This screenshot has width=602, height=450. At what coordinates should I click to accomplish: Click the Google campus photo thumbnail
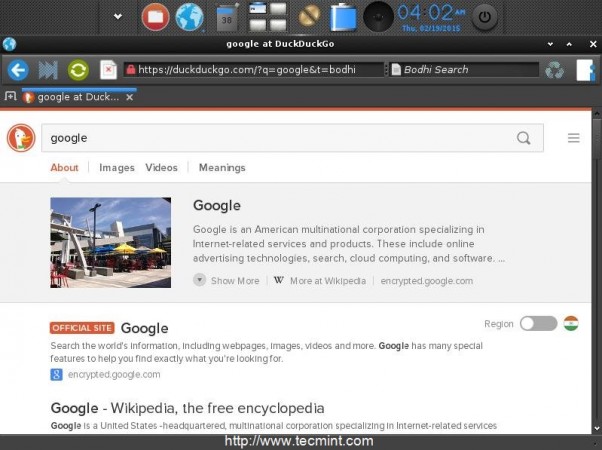tap(111, 243)
